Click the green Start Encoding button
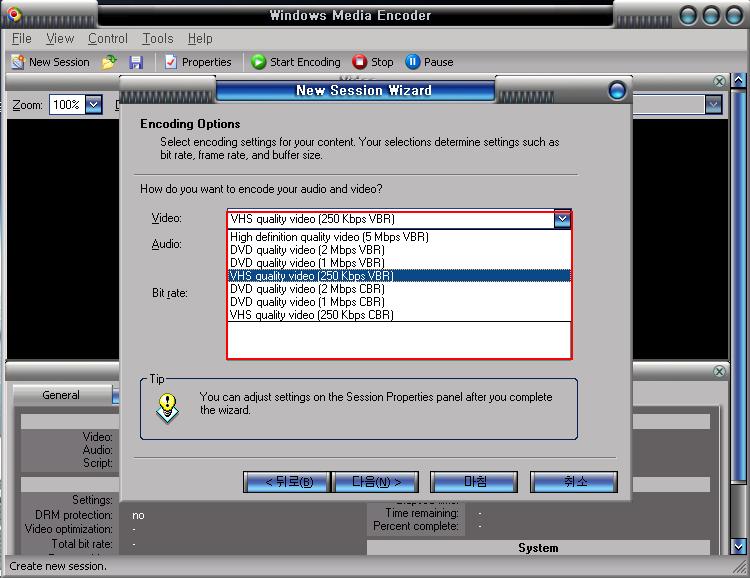 295,62
